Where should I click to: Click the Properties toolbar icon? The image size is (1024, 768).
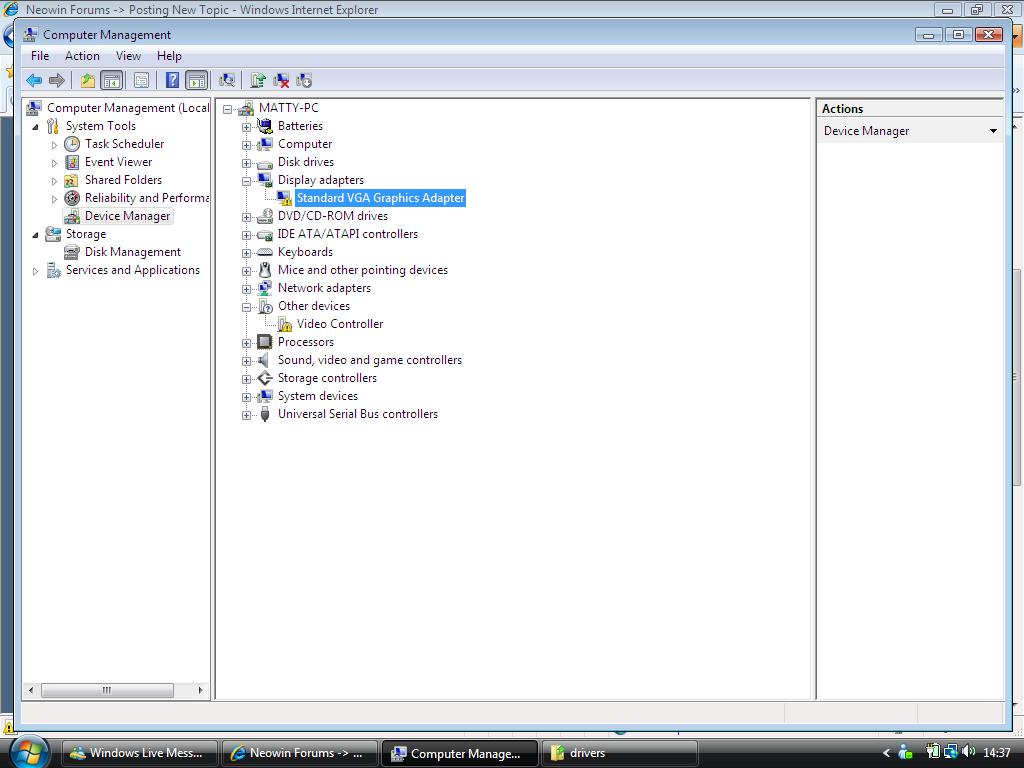tap(139, 80)
